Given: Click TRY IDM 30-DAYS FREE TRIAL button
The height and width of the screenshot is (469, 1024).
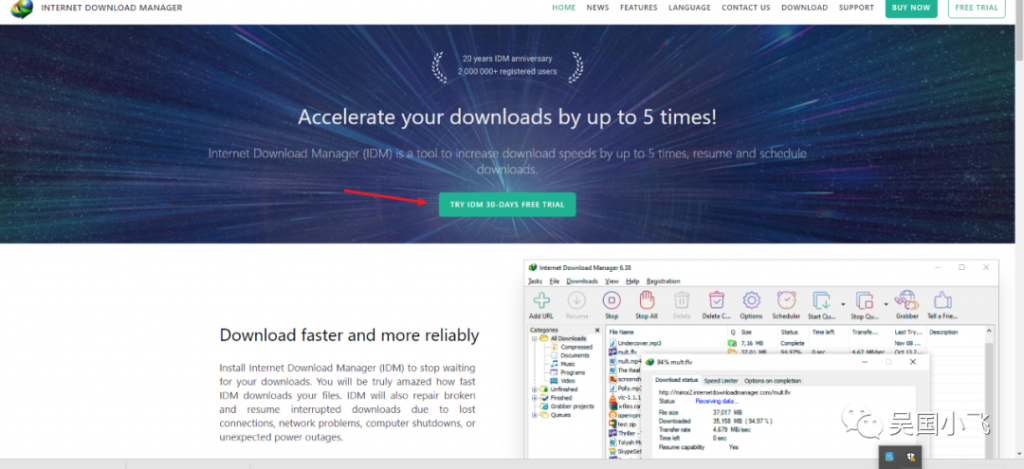Looking at the screenshot, I should 507,204.
